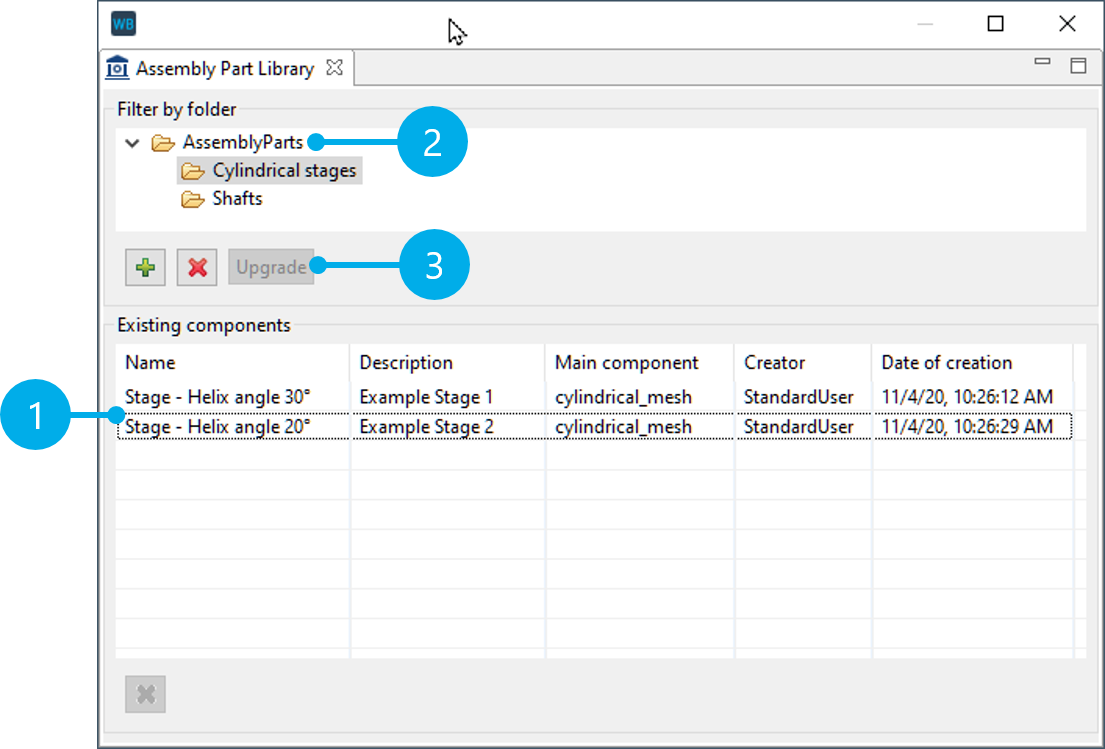
Task: Click the Assembly Part Library tab icon
Action: point(118,69)
